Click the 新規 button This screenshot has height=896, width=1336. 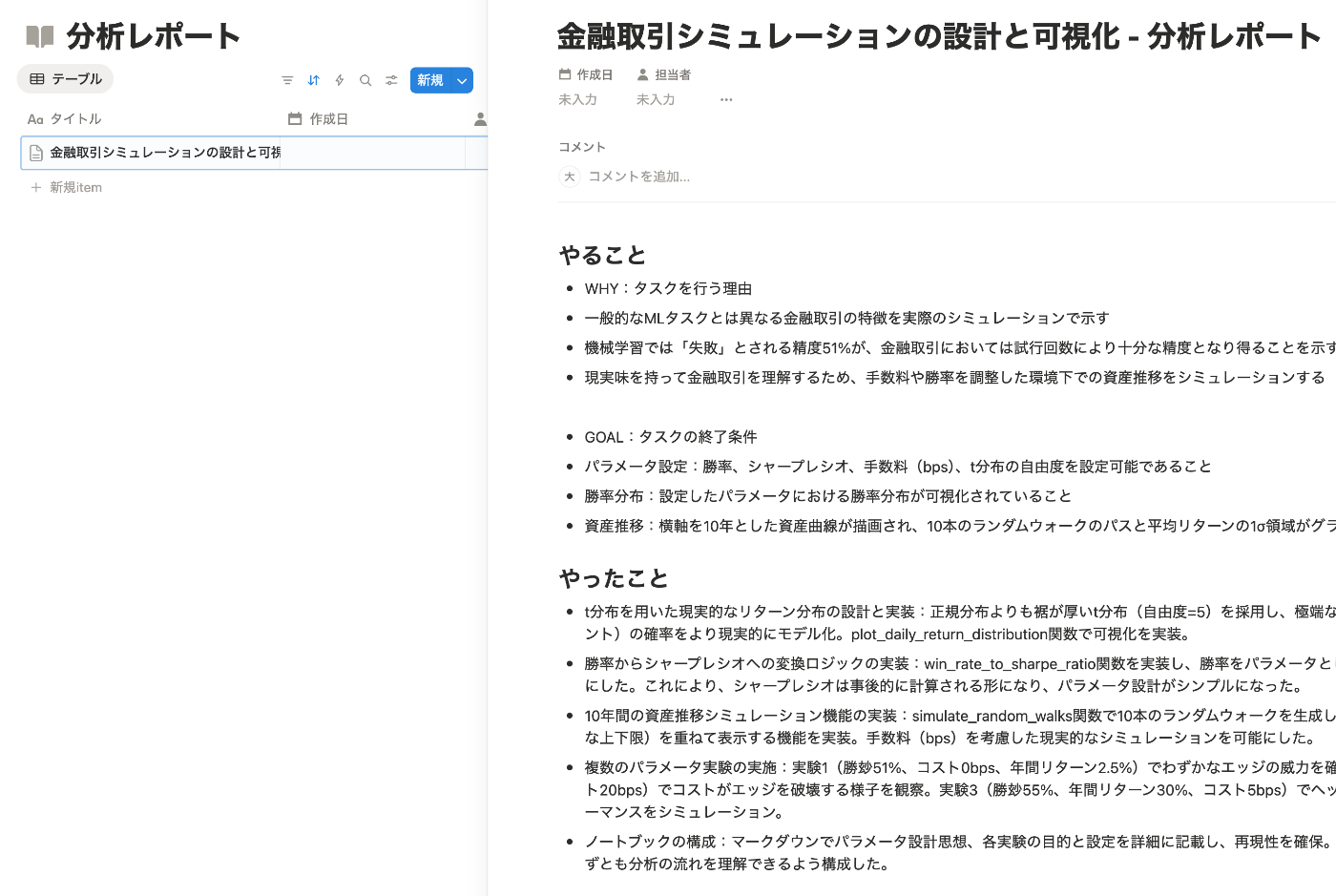430,80
